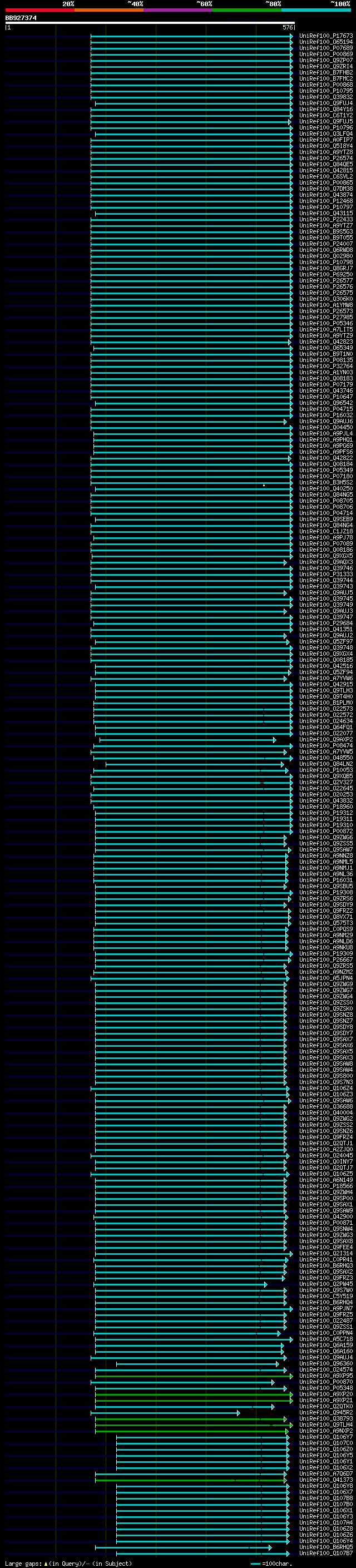Image resolution: width=356 pixels, height=1568 pixels.
Task: Select hit label UniRef100_A9NXP2
Action: (326, 1431)
